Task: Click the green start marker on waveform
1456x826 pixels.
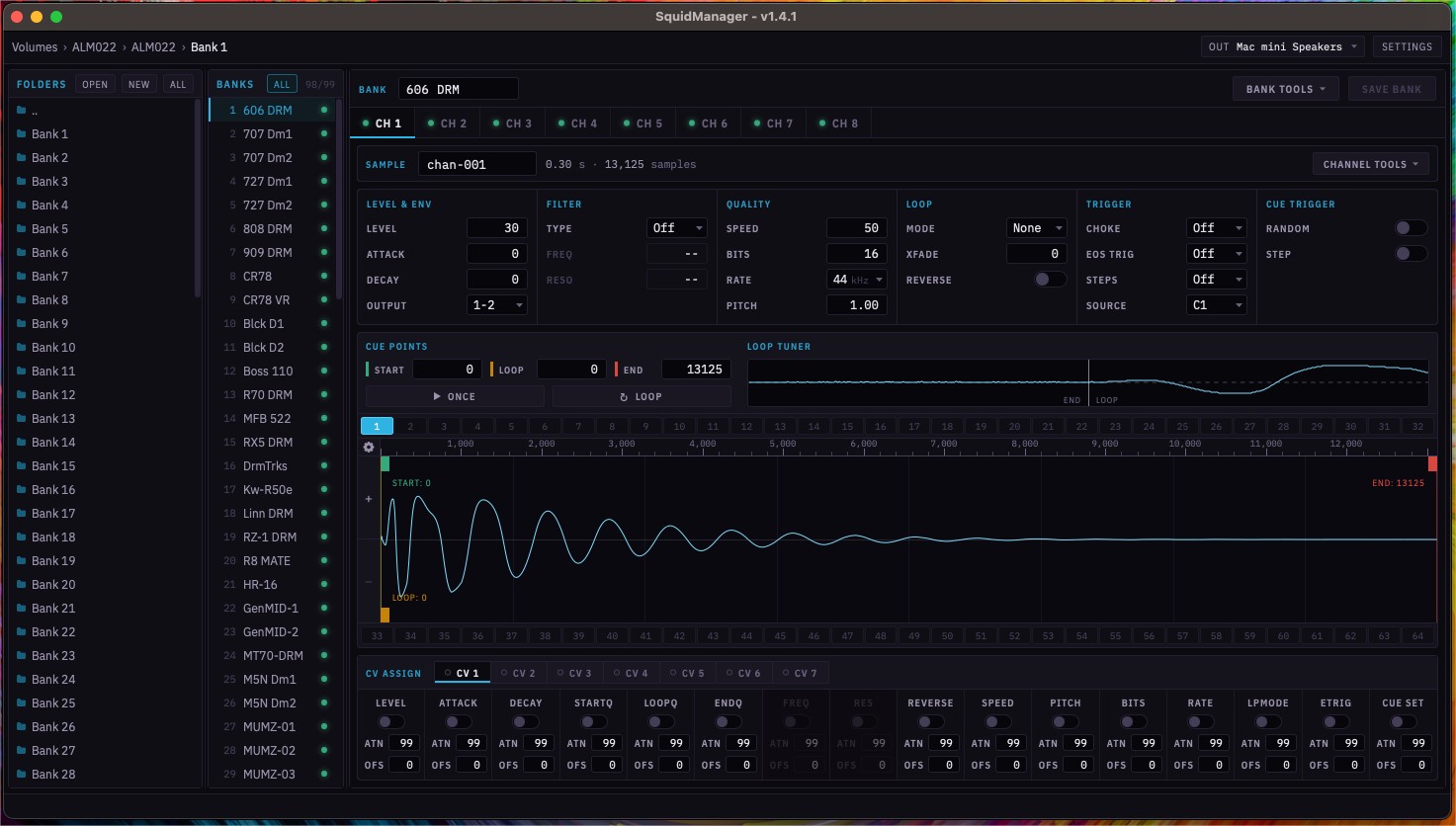Action: [385, 463]
